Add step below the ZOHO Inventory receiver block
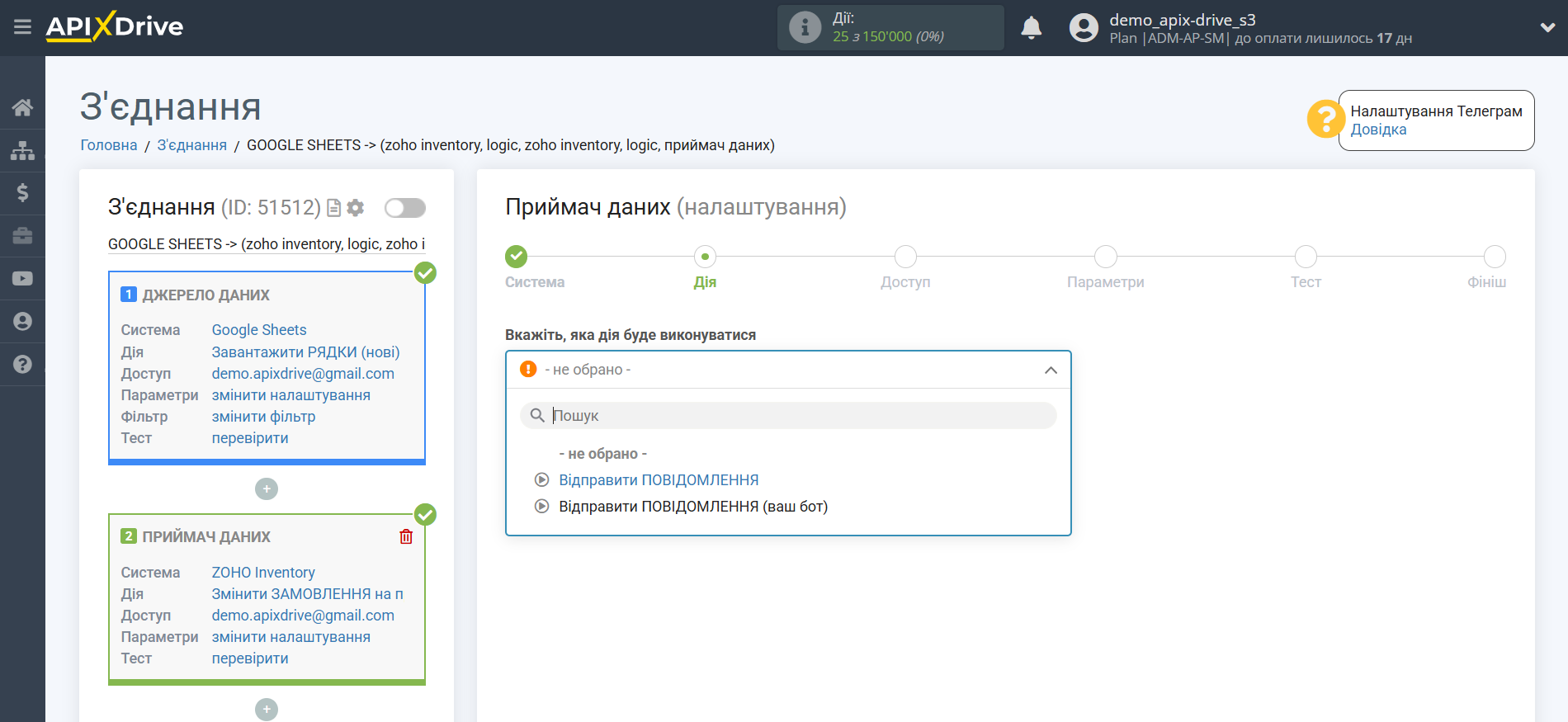This screenshot has height=722, width=1568. point(267,710)
